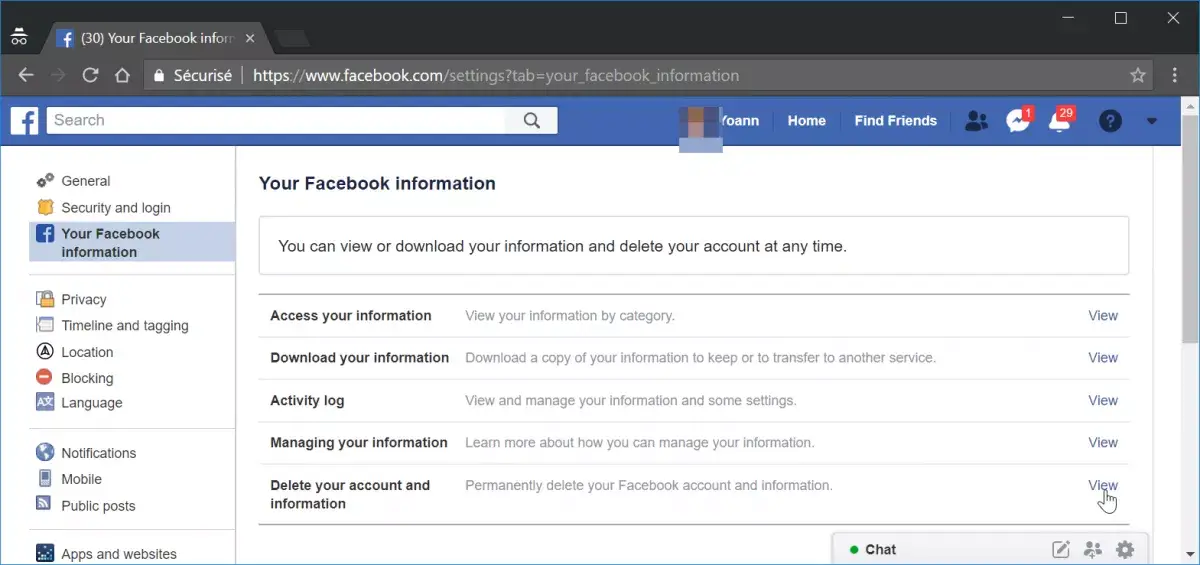Click the Language icon in sidebar
Image resolution: width=1200 pixels, height=565 pixels.
[x=45, y=402]
